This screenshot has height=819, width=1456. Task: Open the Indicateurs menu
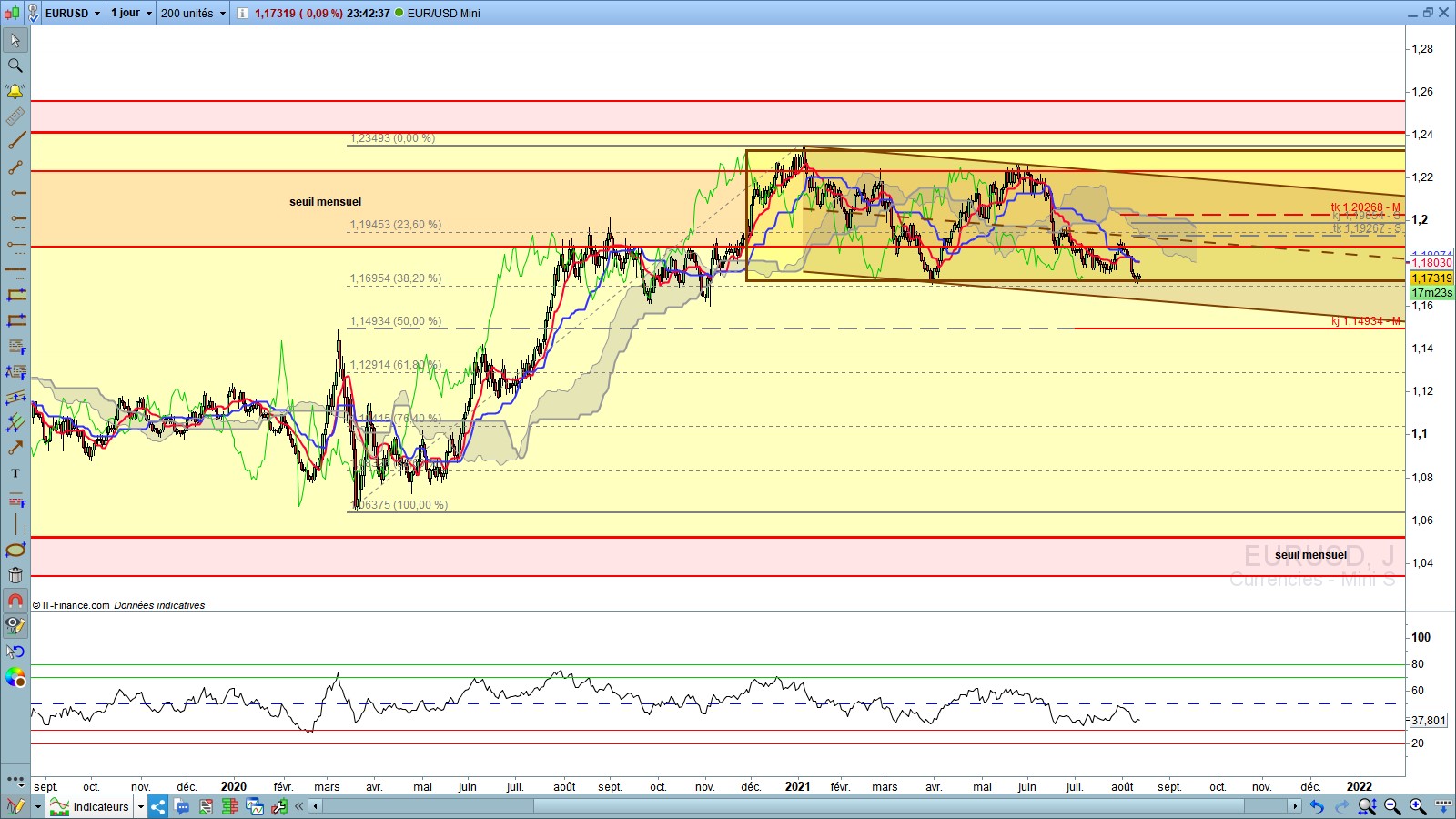98,806
